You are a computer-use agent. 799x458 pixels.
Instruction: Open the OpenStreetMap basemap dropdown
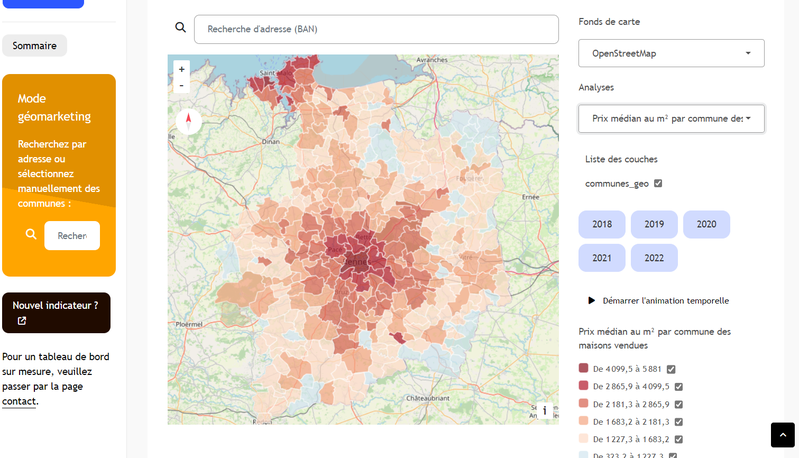tap(671, 53)
